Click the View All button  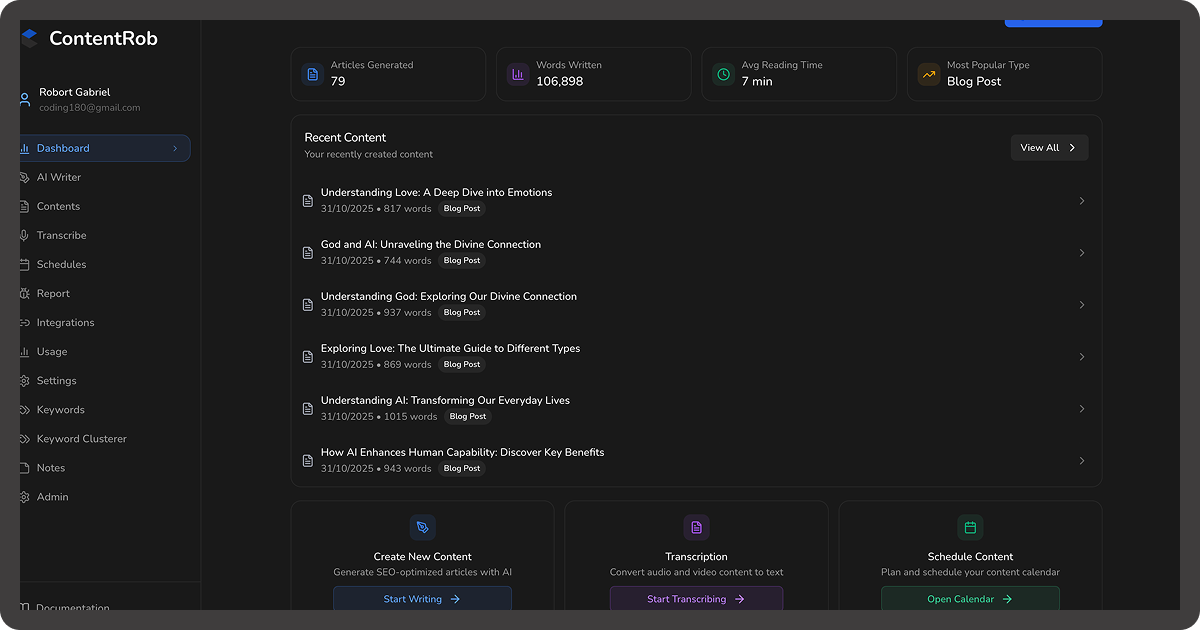click(x=1048, y=147)
